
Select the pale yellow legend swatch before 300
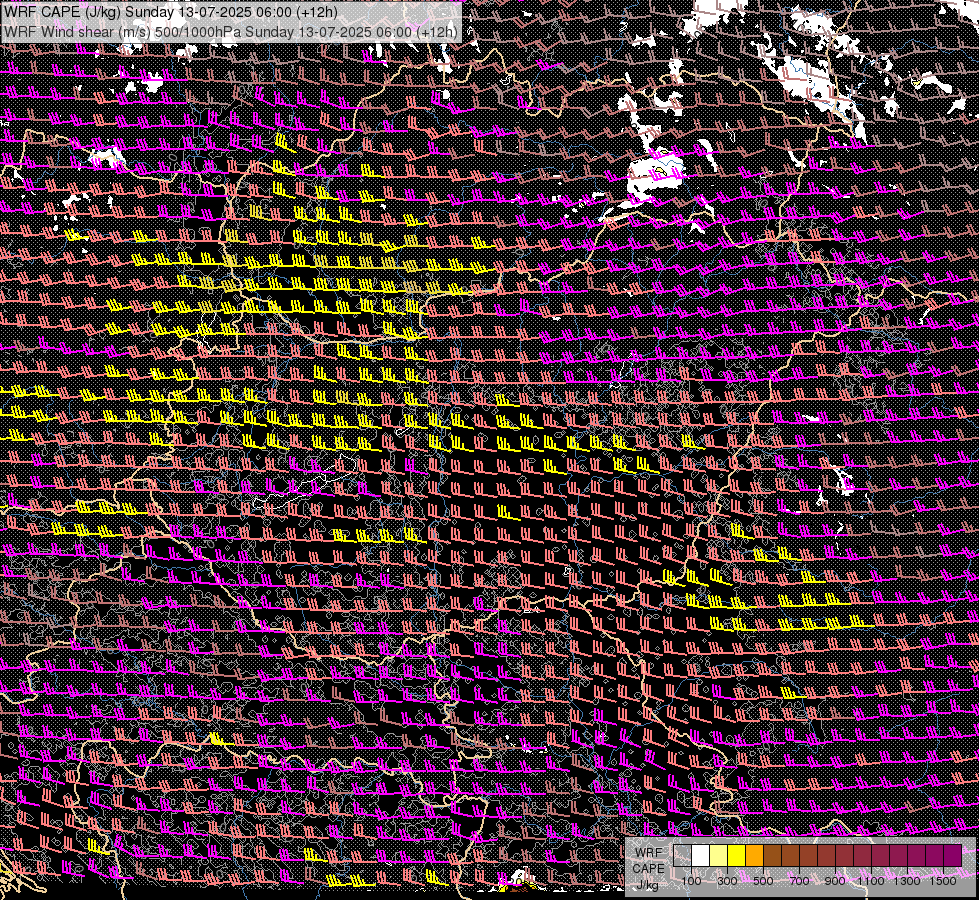719,856
